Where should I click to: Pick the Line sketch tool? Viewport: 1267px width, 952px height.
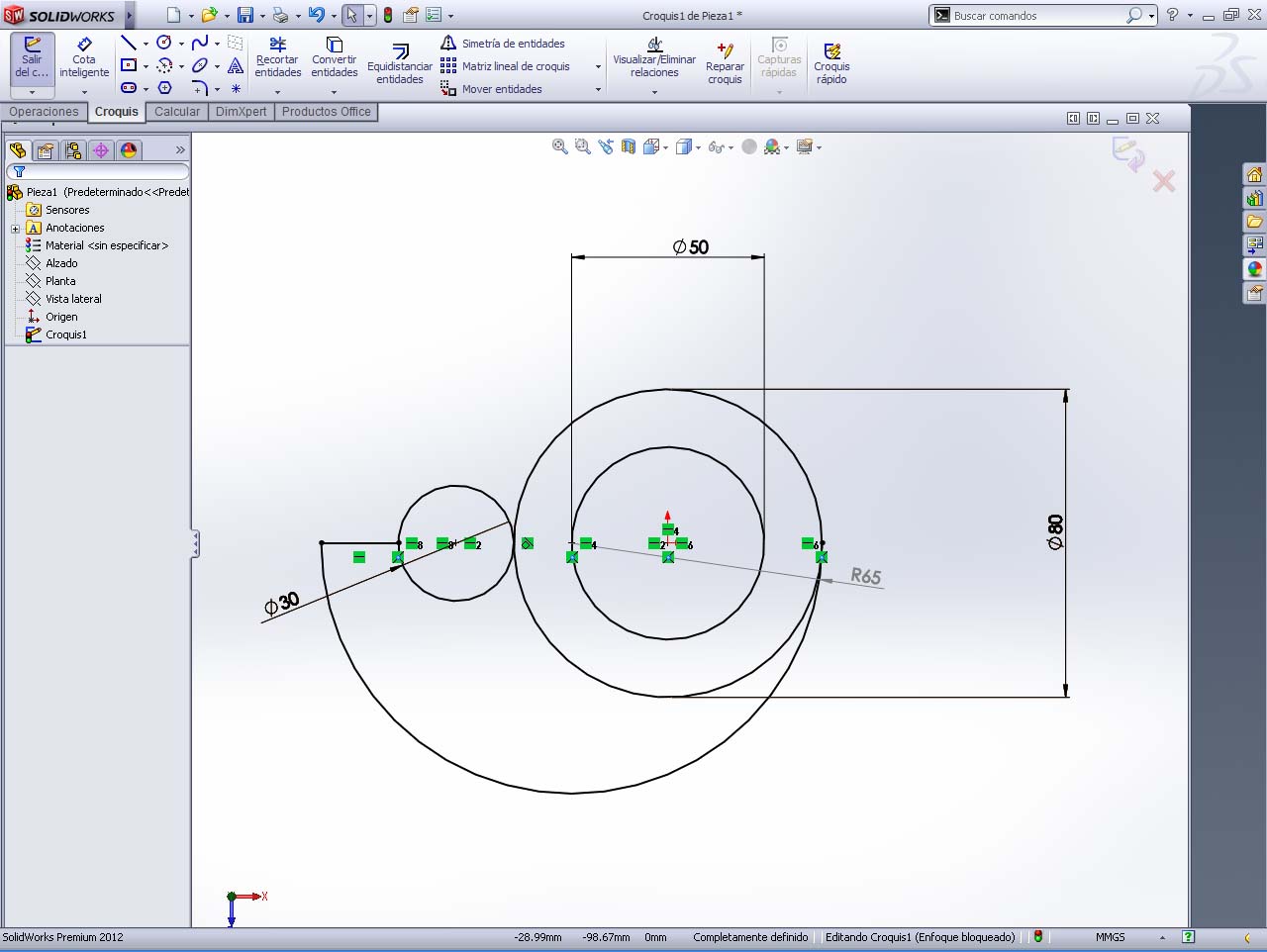128,43
